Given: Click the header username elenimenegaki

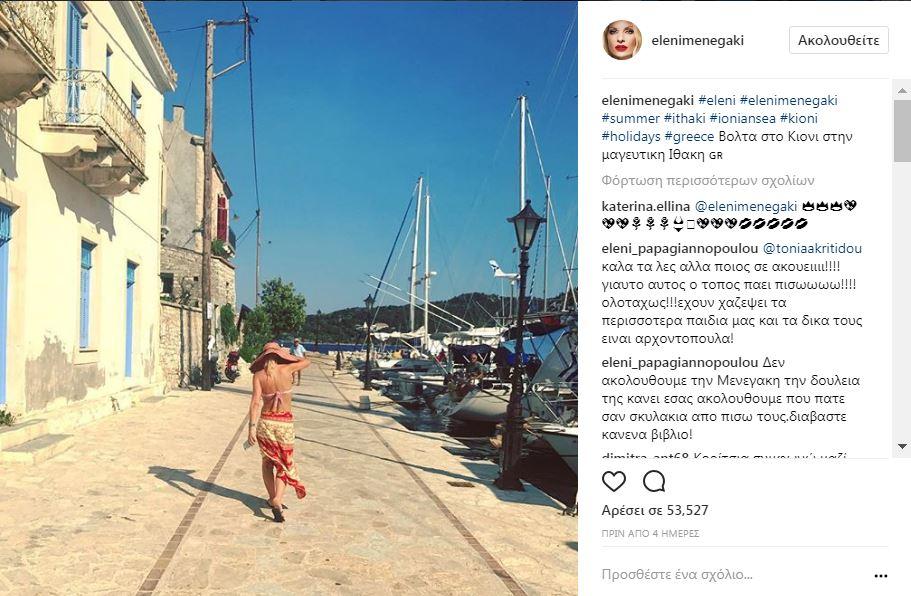Looking at the screenshot, I should (x=697, y=40).
